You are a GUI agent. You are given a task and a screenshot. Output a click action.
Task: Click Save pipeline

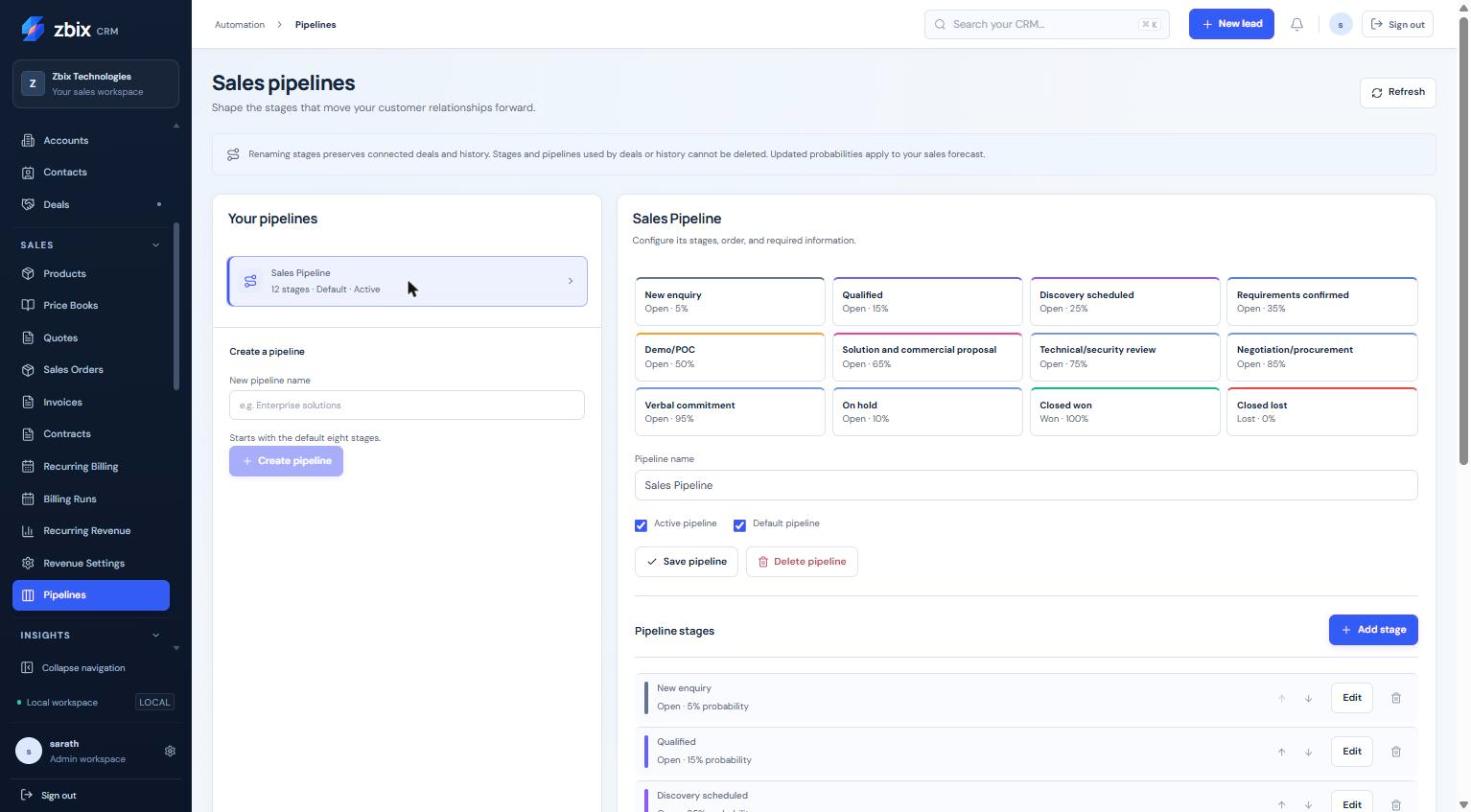(x=686, y=562)
